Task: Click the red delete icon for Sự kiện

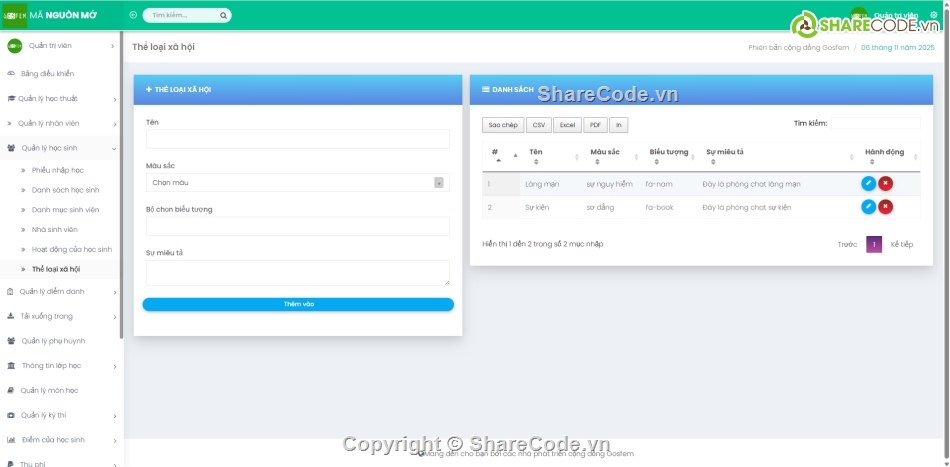Action: click(x=885, y=207)
